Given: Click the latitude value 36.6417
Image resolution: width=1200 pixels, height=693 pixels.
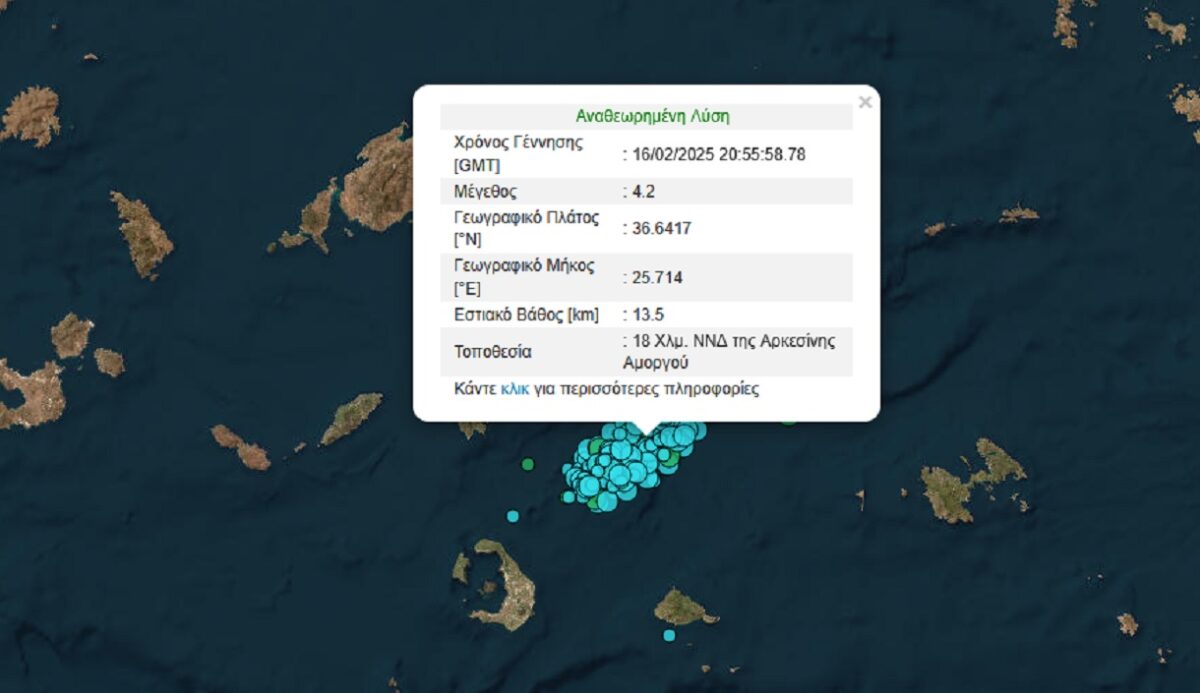Looking at the screenshot, I should [x=660, y=228].
